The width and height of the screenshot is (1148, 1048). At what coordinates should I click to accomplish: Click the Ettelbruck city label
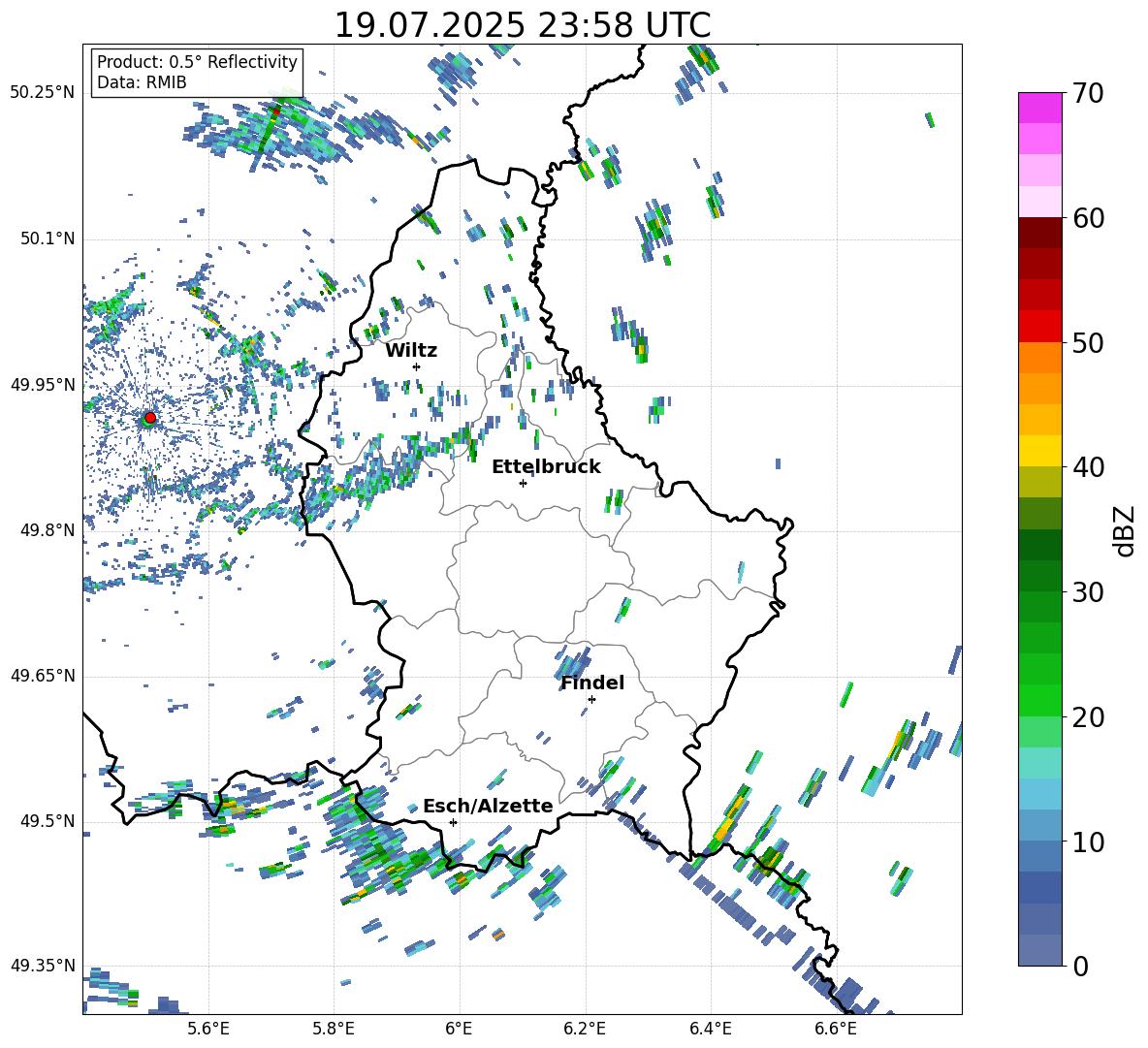546,467
